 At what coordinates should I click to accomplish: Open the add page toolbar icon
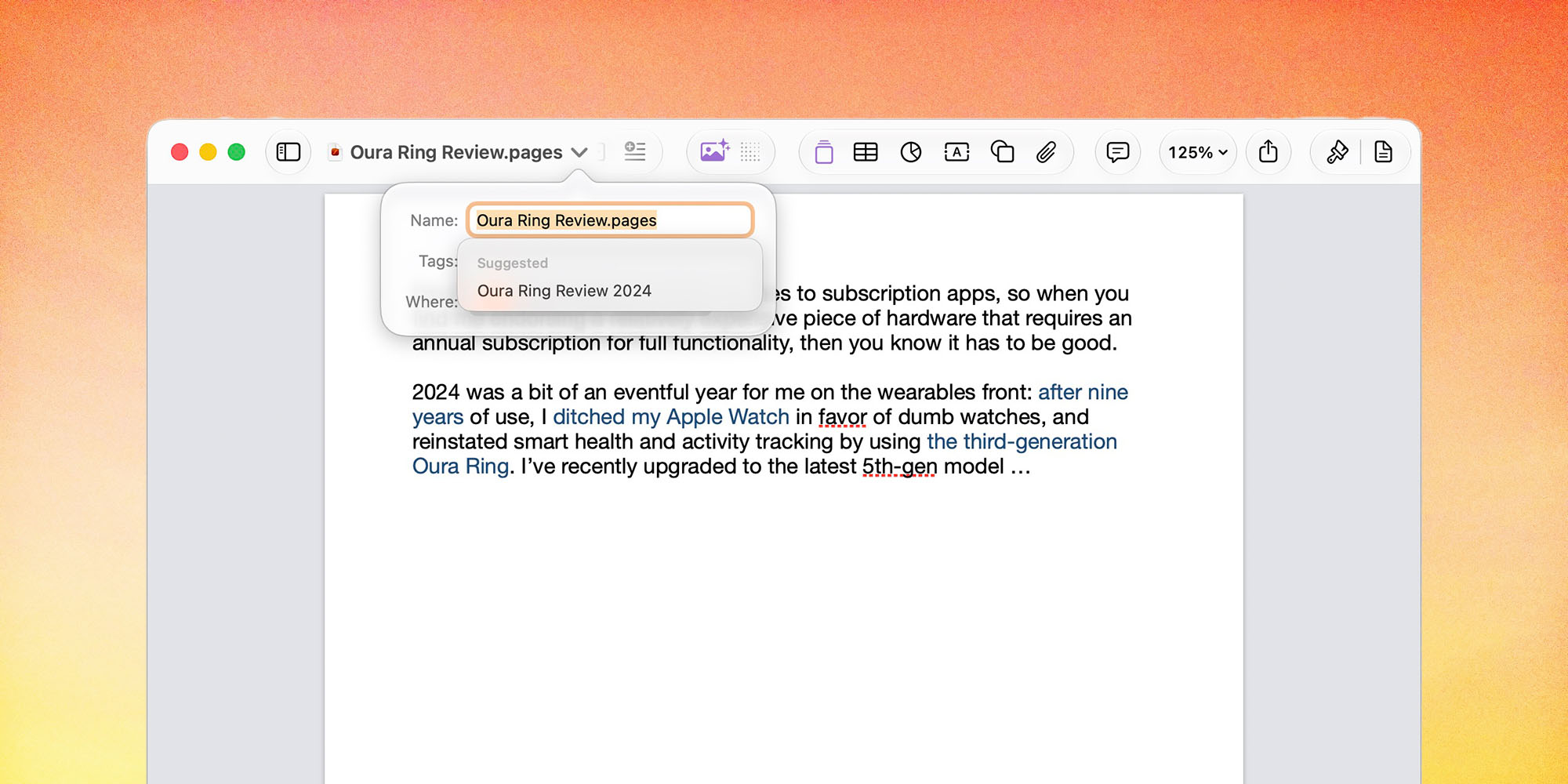point(823,151)
